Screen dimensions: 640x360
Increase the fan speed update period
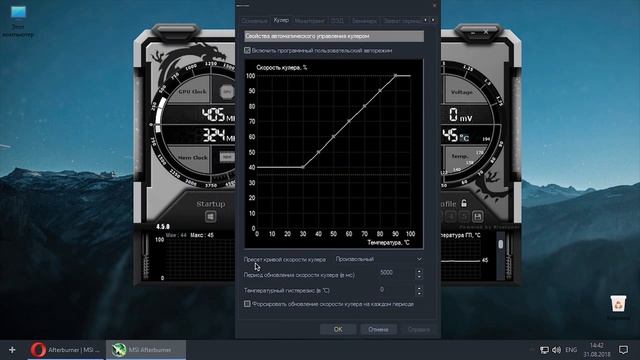(419, 270)
